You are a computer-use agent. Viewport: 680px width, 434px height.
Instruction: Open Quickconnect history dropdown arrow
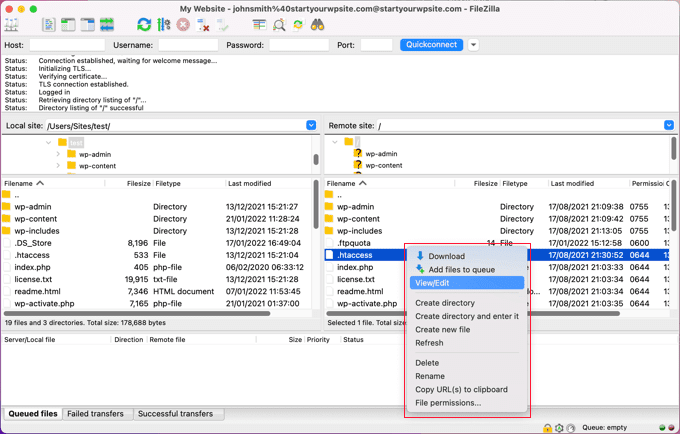(x=474, y=45)
